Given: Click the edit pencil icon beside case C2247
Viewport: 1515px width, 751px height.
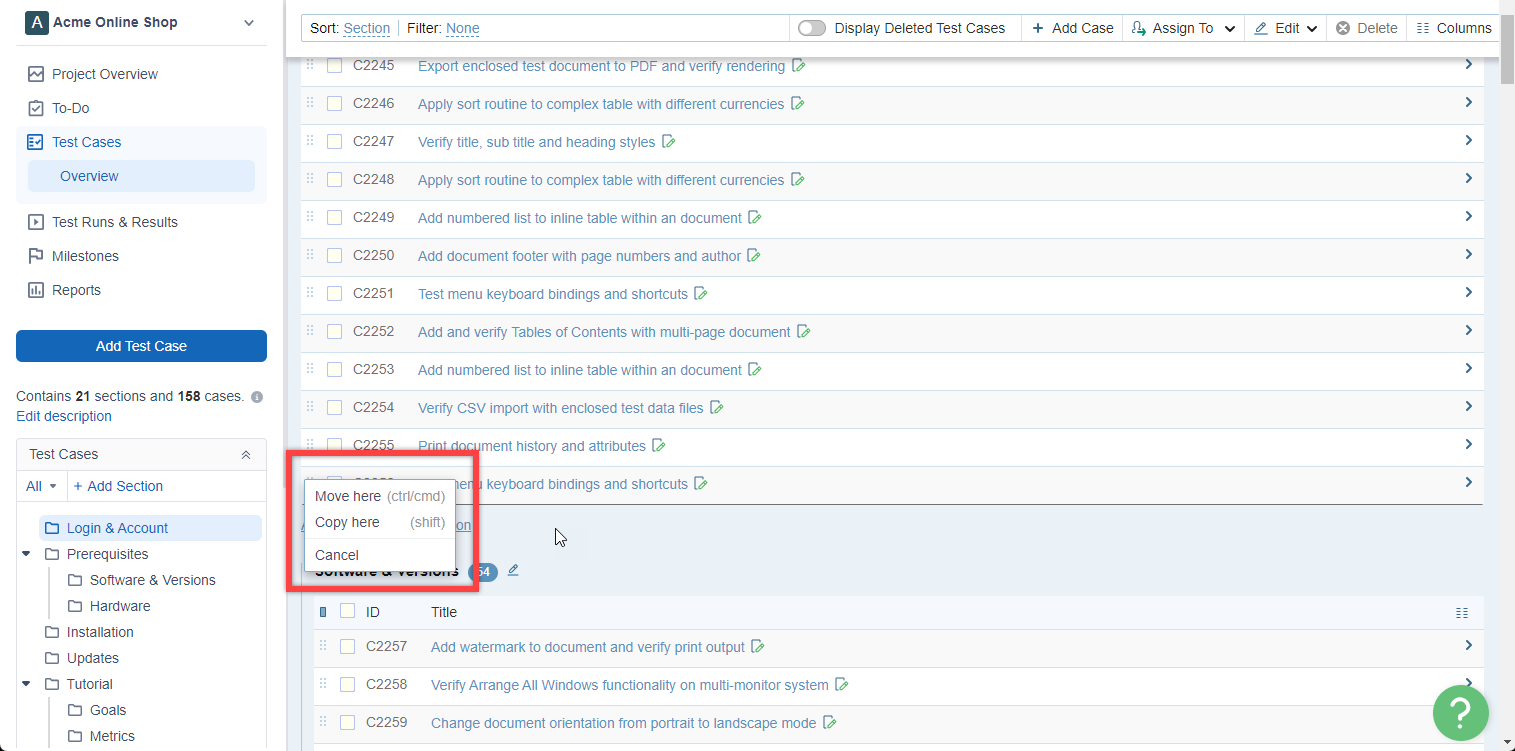Looking at the screenshot, I should pyautogui.click(x=669, y=142).
